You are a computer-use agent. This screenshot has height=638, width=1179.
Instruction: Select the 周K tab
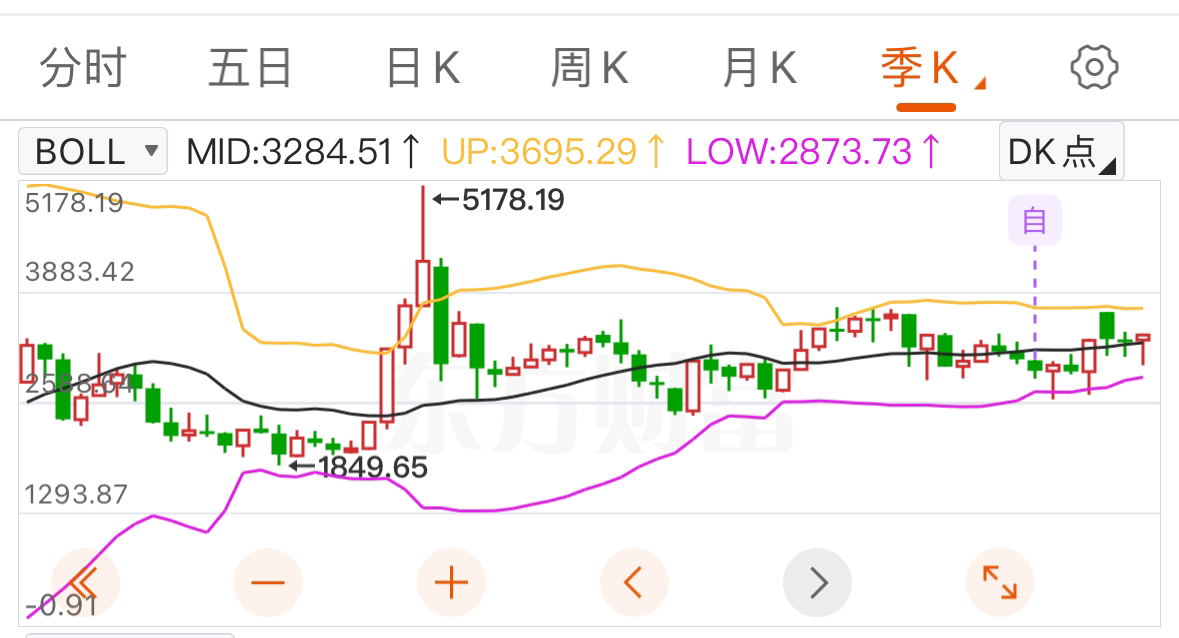[x=590, y=68]
